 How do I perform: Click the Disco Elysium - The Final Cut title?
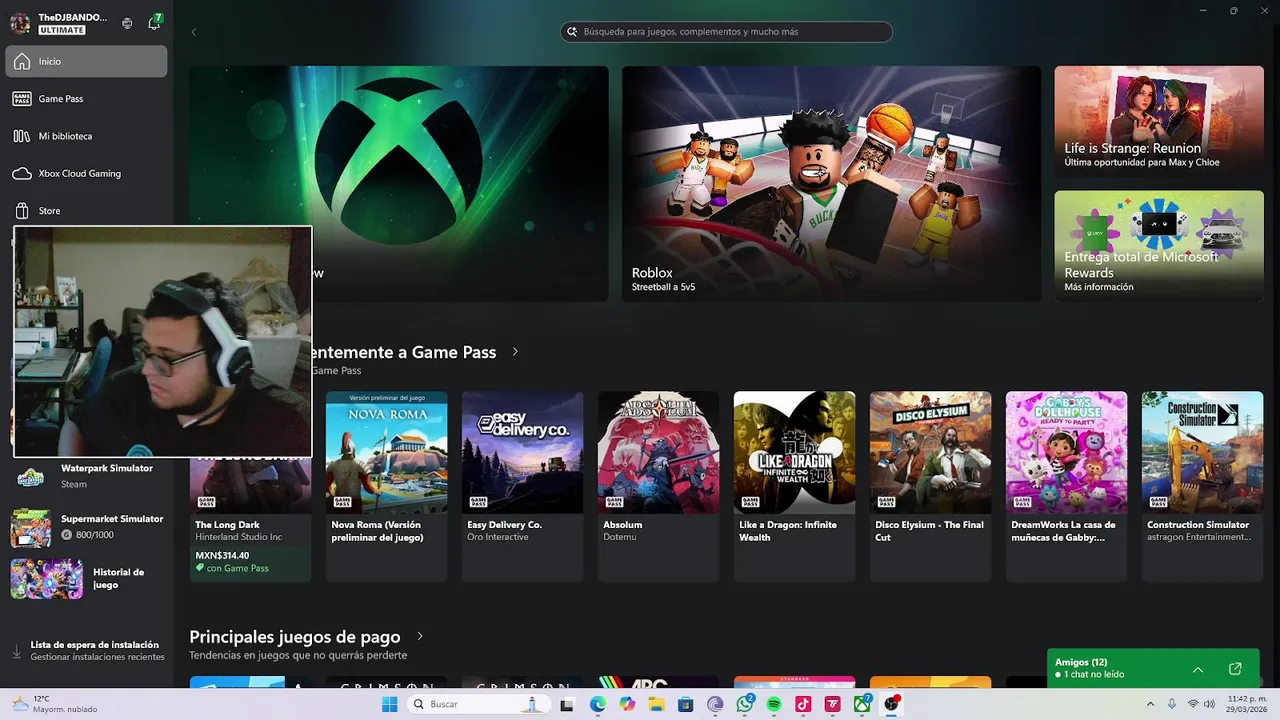929,531
